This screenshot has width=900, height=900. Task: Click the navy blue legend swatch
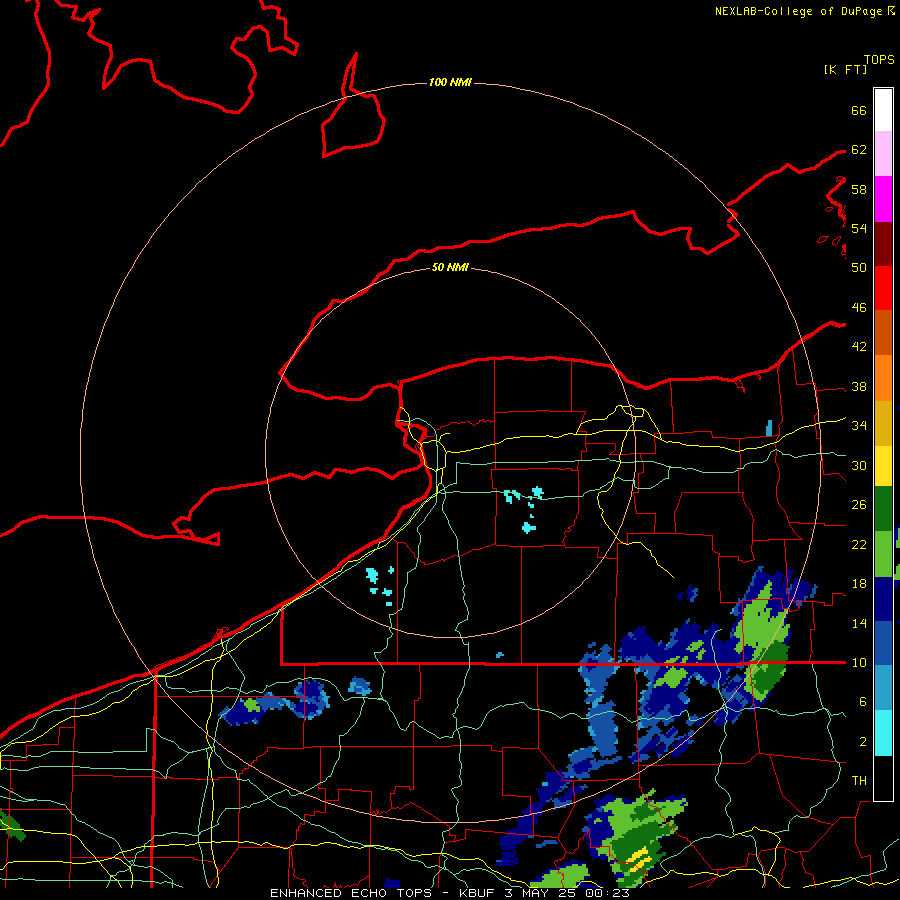[x=883, y=599]
